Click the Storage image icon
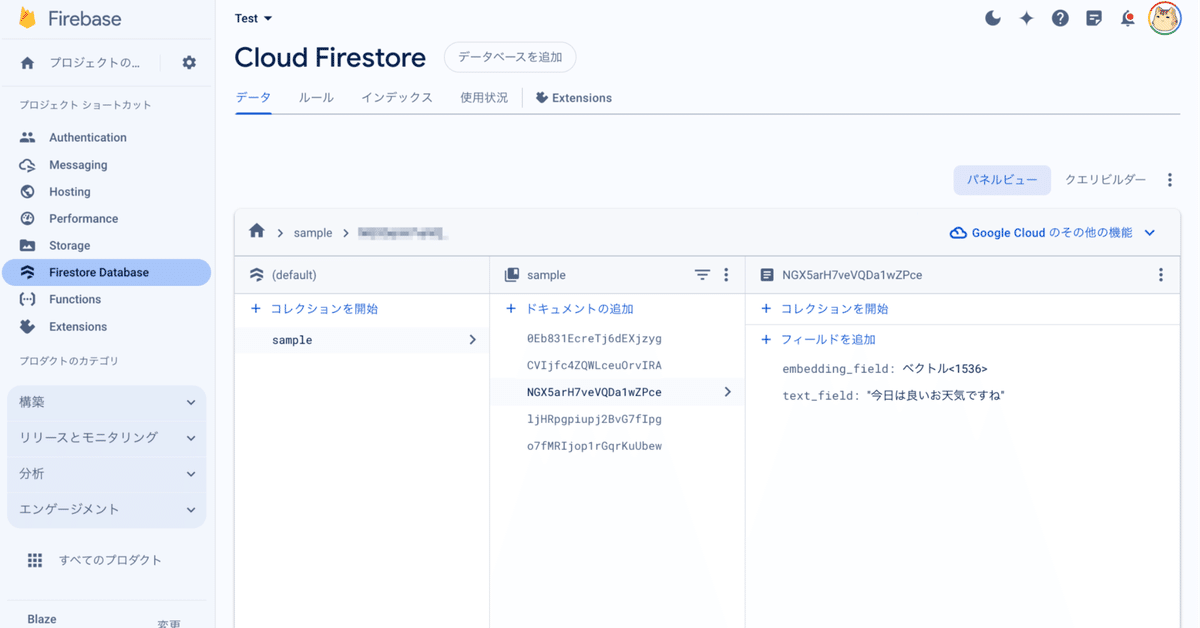Image resolution: width=1200 pixels, height=628 pixels. (x=28, y=246)
